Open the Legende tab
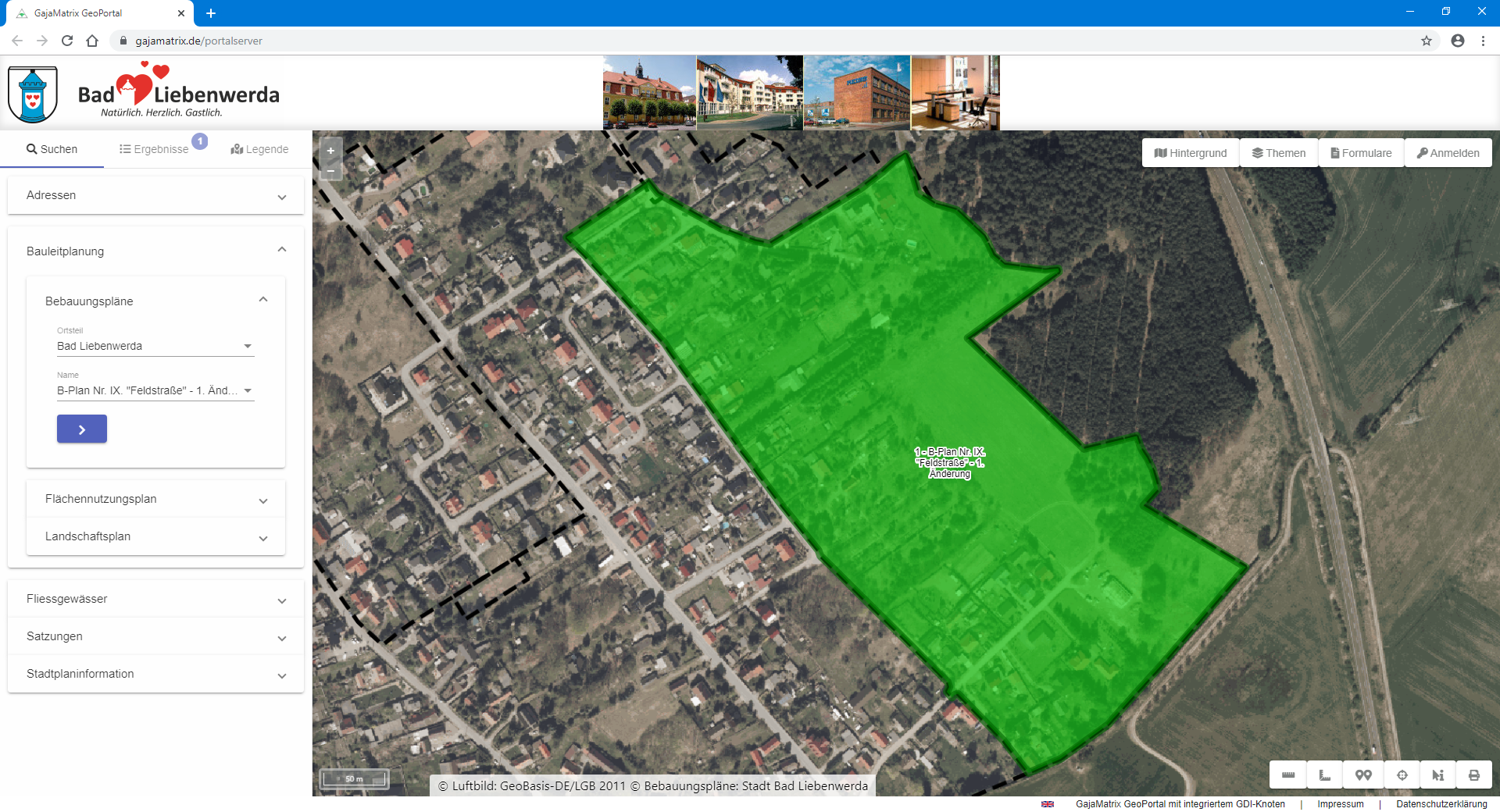 pos(259,149)
